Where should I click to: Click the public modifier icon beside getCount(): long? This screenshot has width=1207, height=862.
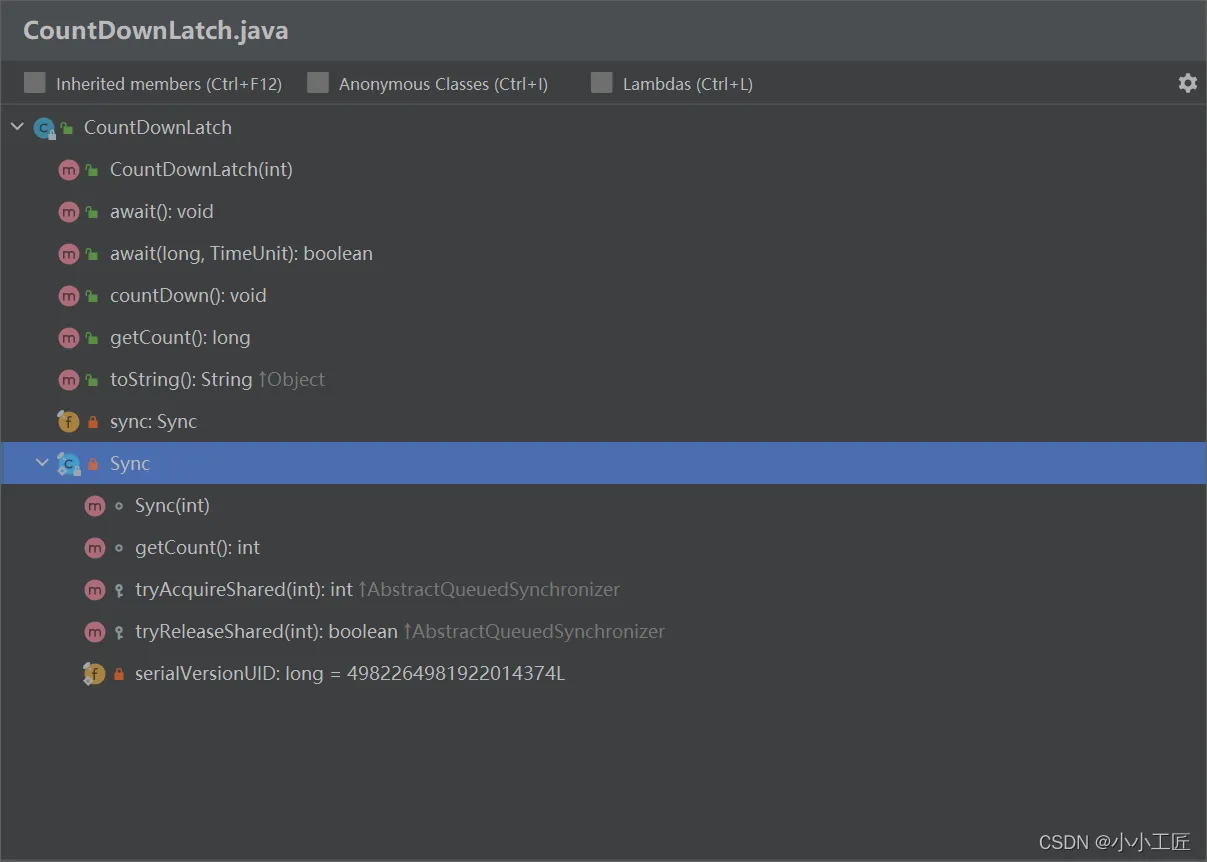point(92,338)
